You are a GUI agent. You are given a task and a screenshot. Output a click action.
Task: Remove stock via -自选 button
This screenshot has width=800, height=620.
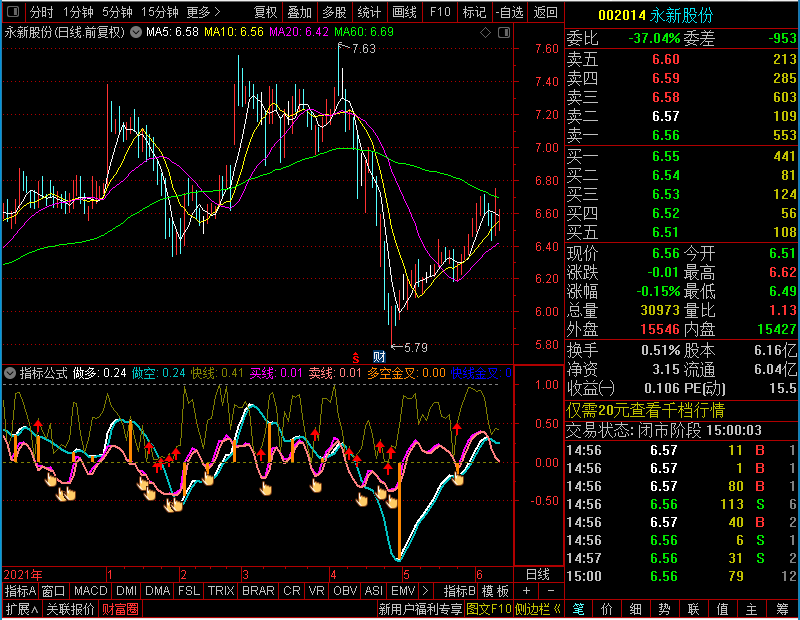[x=510, y=12]
